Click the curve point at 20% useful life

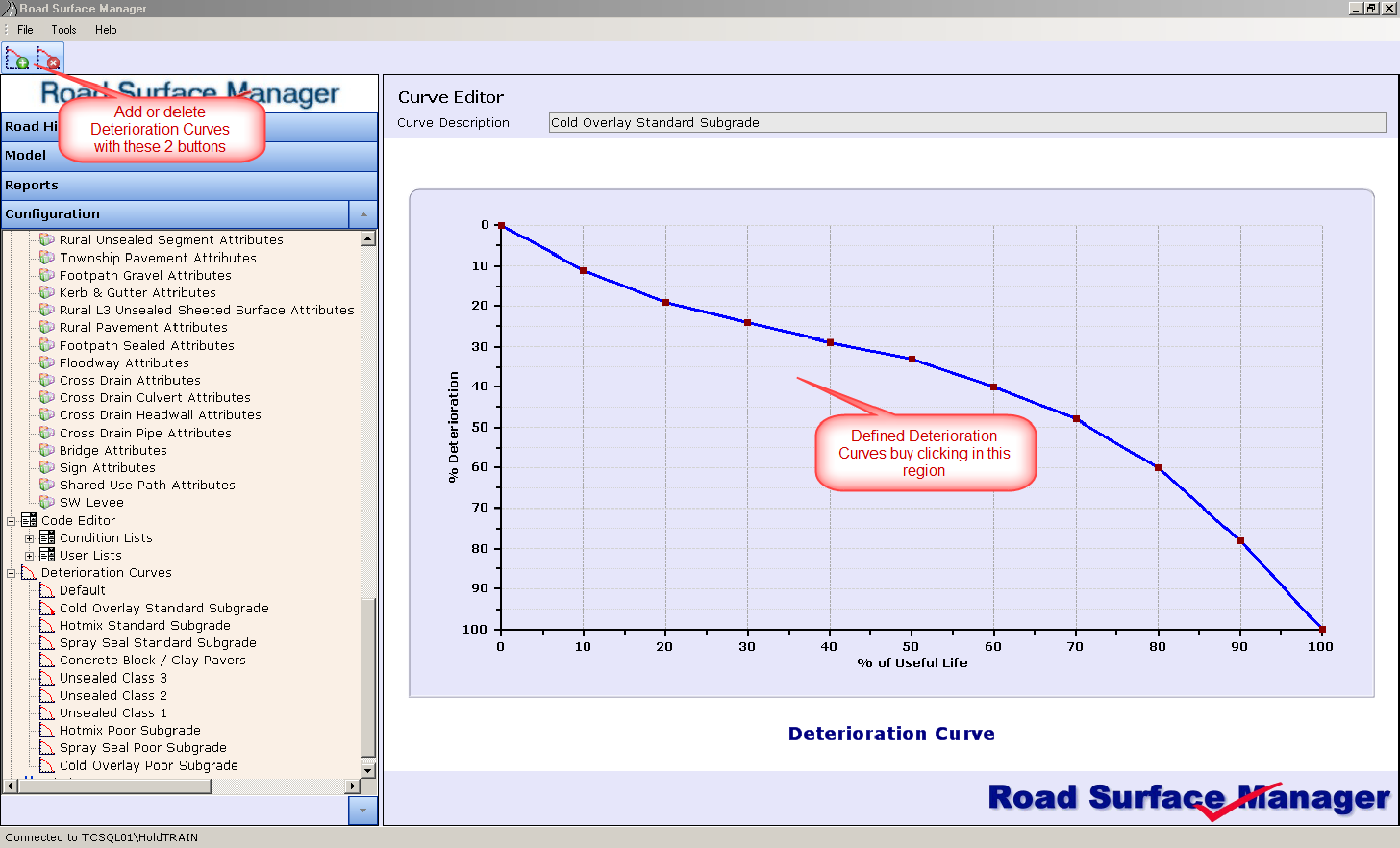point(665,303)
